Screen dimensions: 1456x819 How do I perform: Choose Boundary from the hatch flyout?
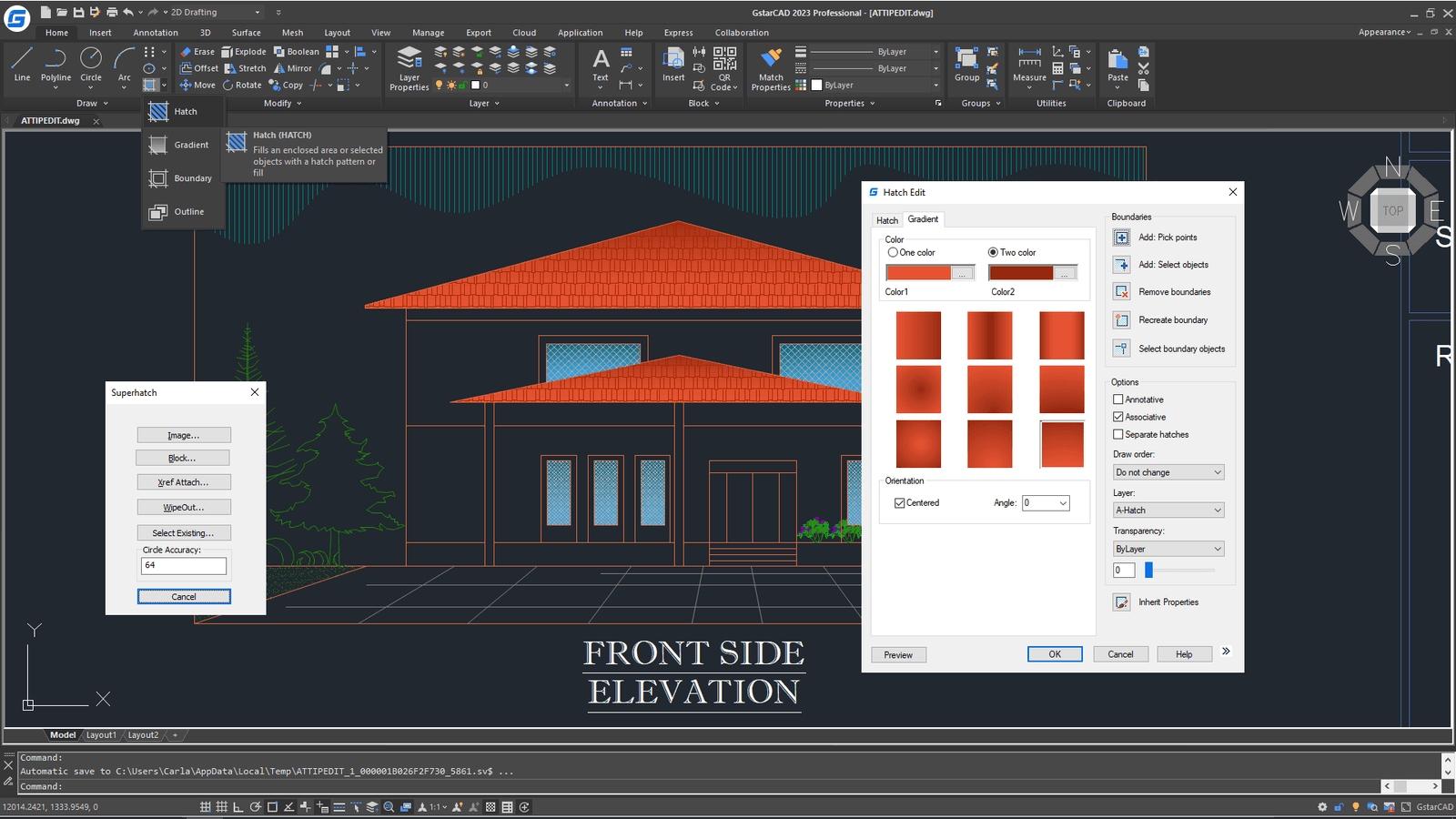[182, 178]
